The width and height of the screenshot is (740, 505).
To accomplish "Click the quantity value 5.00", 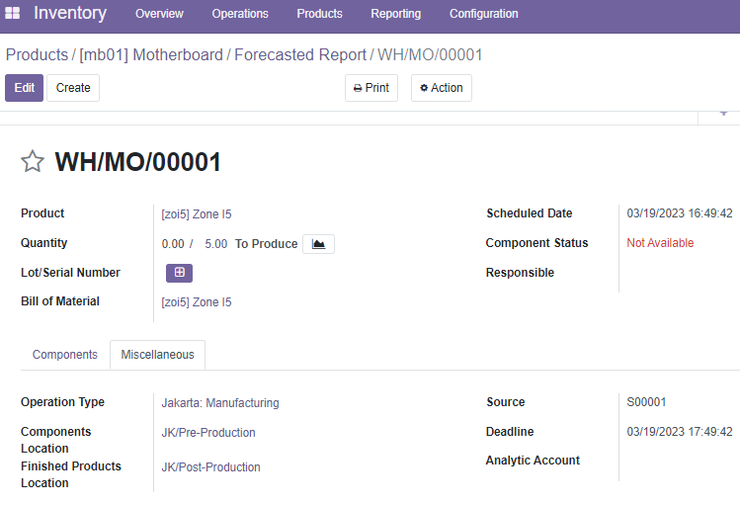I will tap(216, 244).
